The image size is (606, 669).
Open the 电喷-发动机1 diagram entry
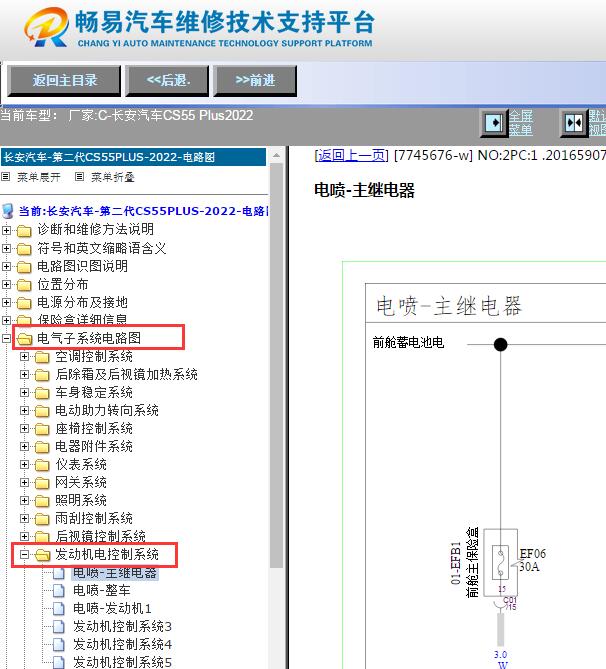tap(112, 608)
